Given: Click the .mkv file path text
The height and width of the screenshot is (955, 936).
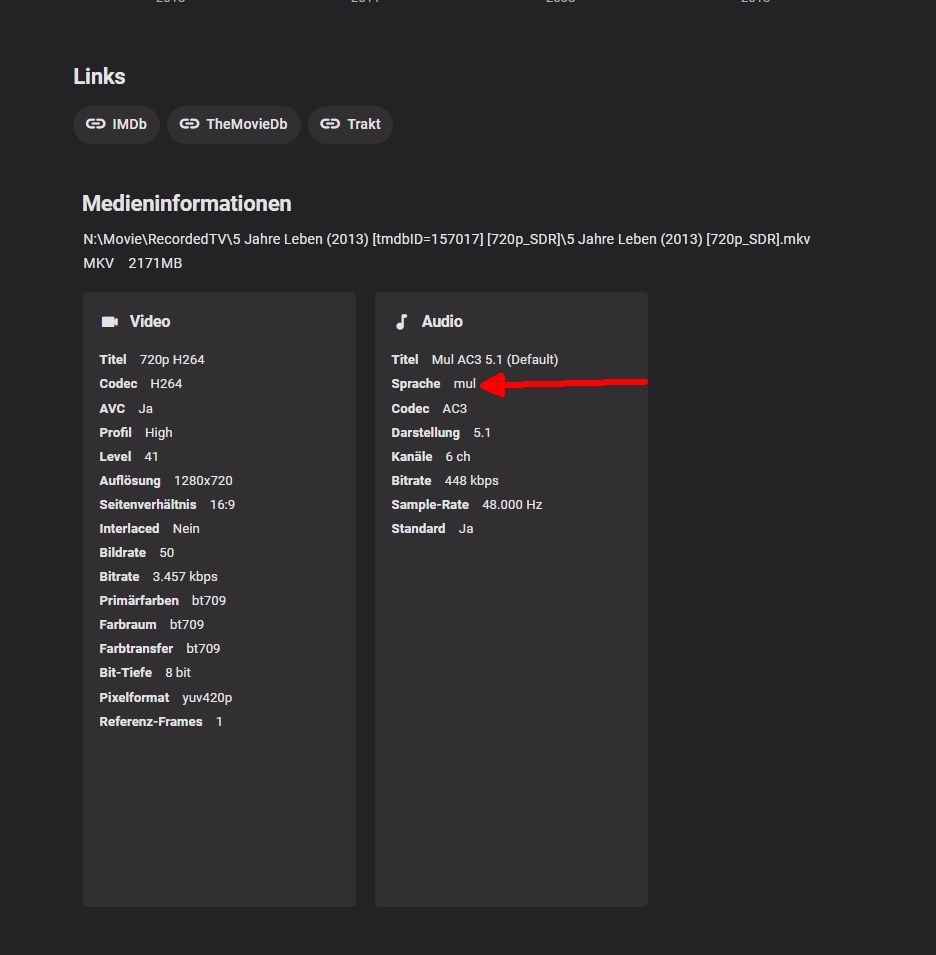Looking at the screenshot, I should [446, 239].
